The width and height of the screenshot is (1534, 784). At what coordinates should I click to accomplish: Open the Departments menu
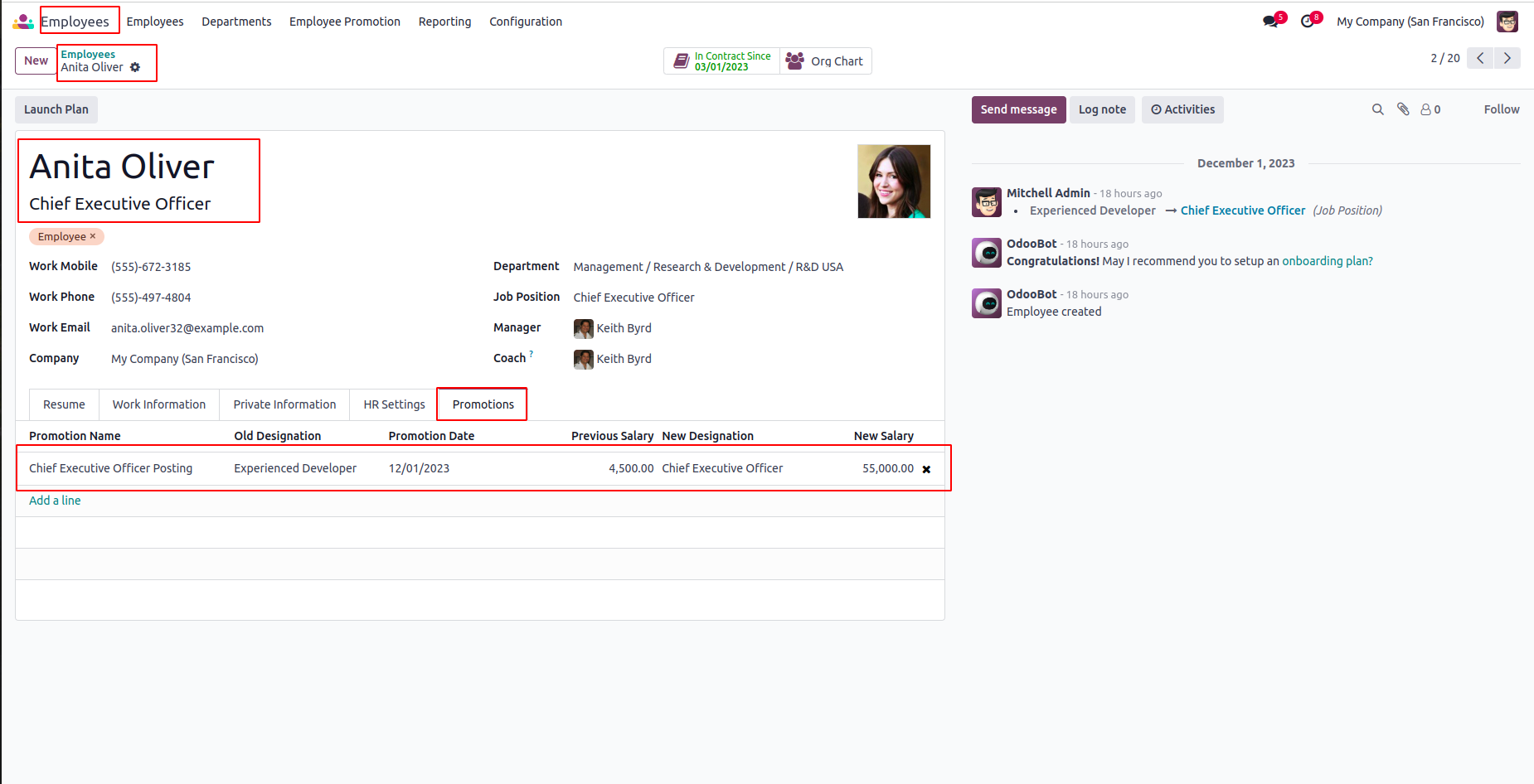[236, 22]
